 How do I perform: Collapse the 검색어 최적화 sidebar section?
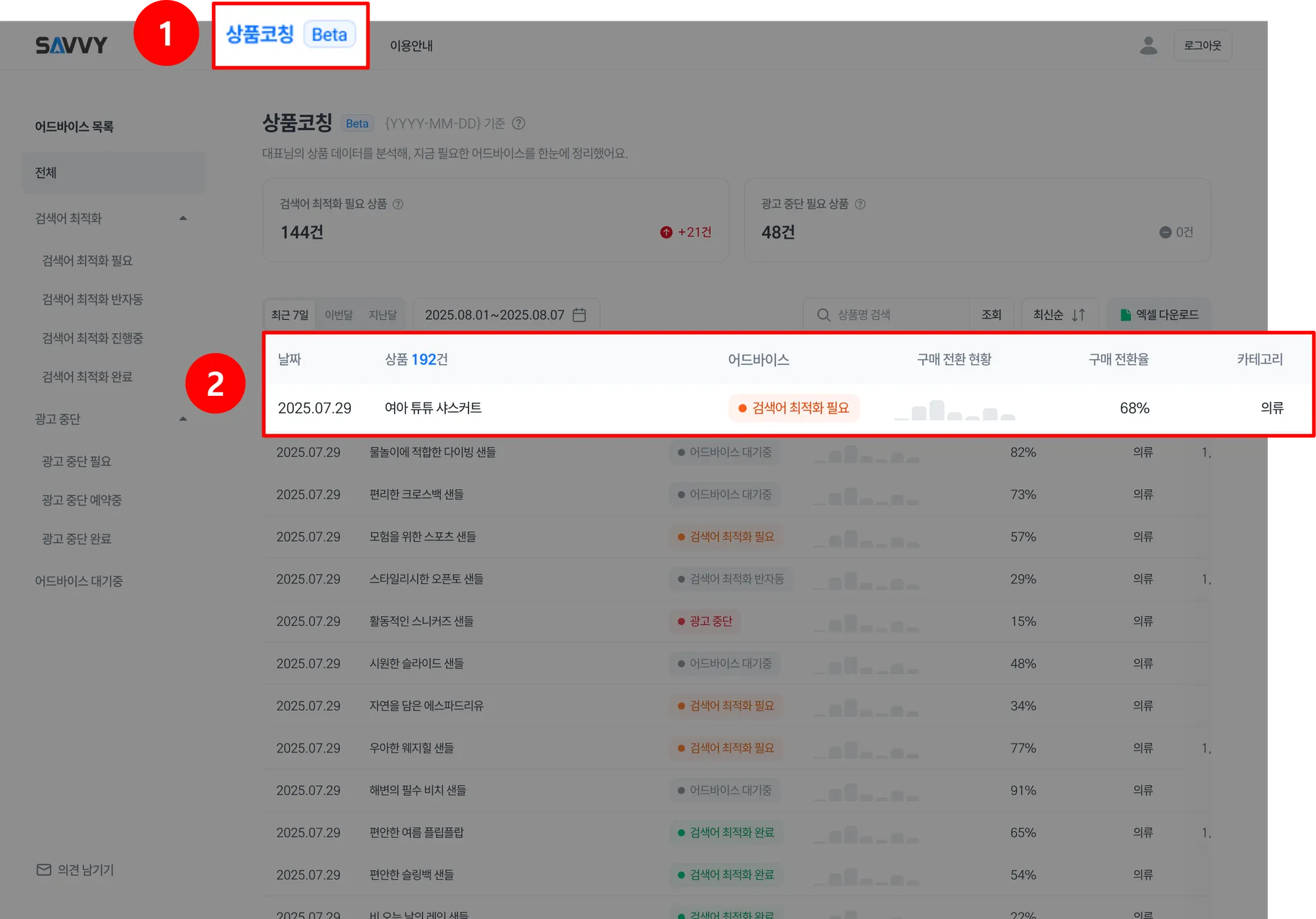183,219
